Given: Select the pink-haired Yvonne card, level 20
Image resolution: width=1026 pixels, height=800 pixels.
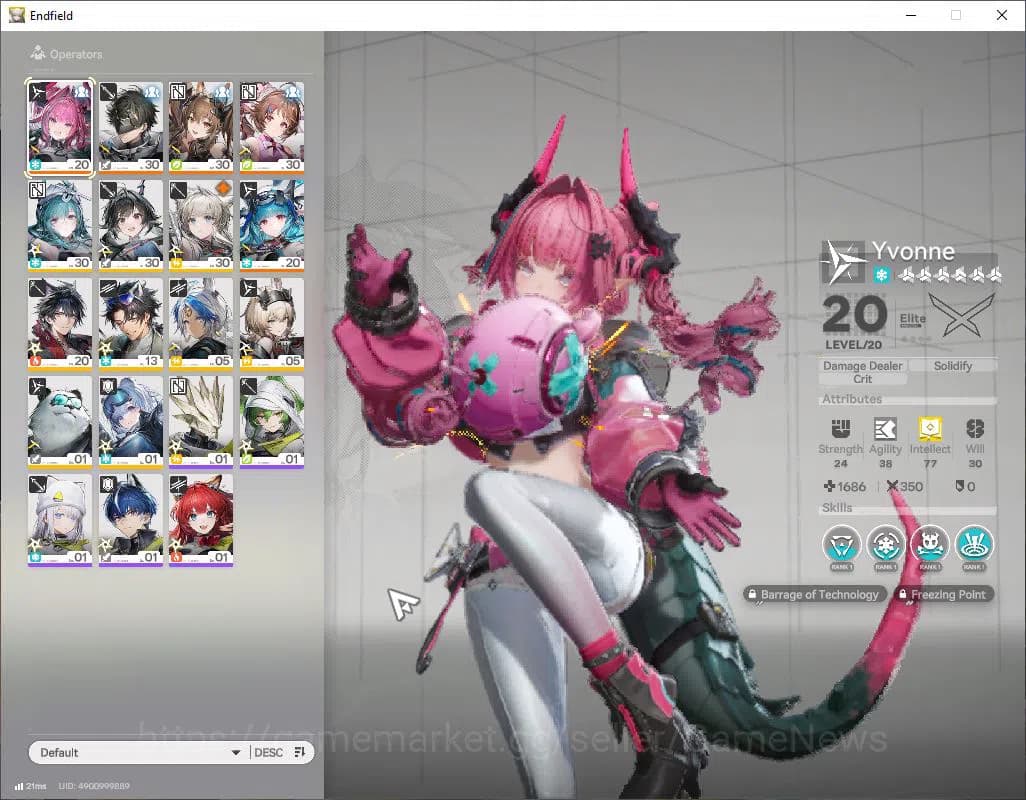Looking at the screenshot, I should coord(60,128).
